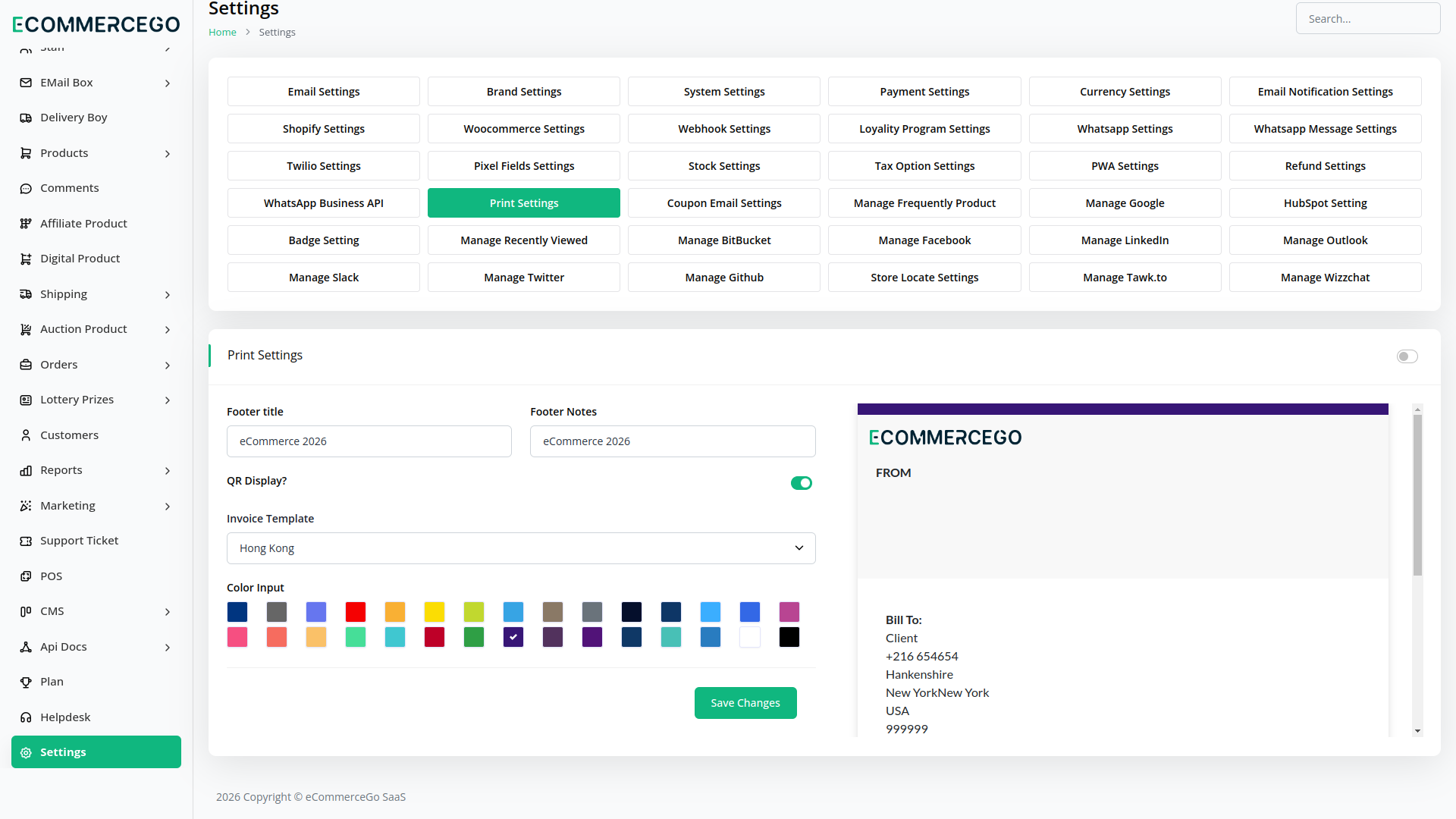
Task: Click the invoice preview scrollbar
Action: click(x=1417, y=494)
